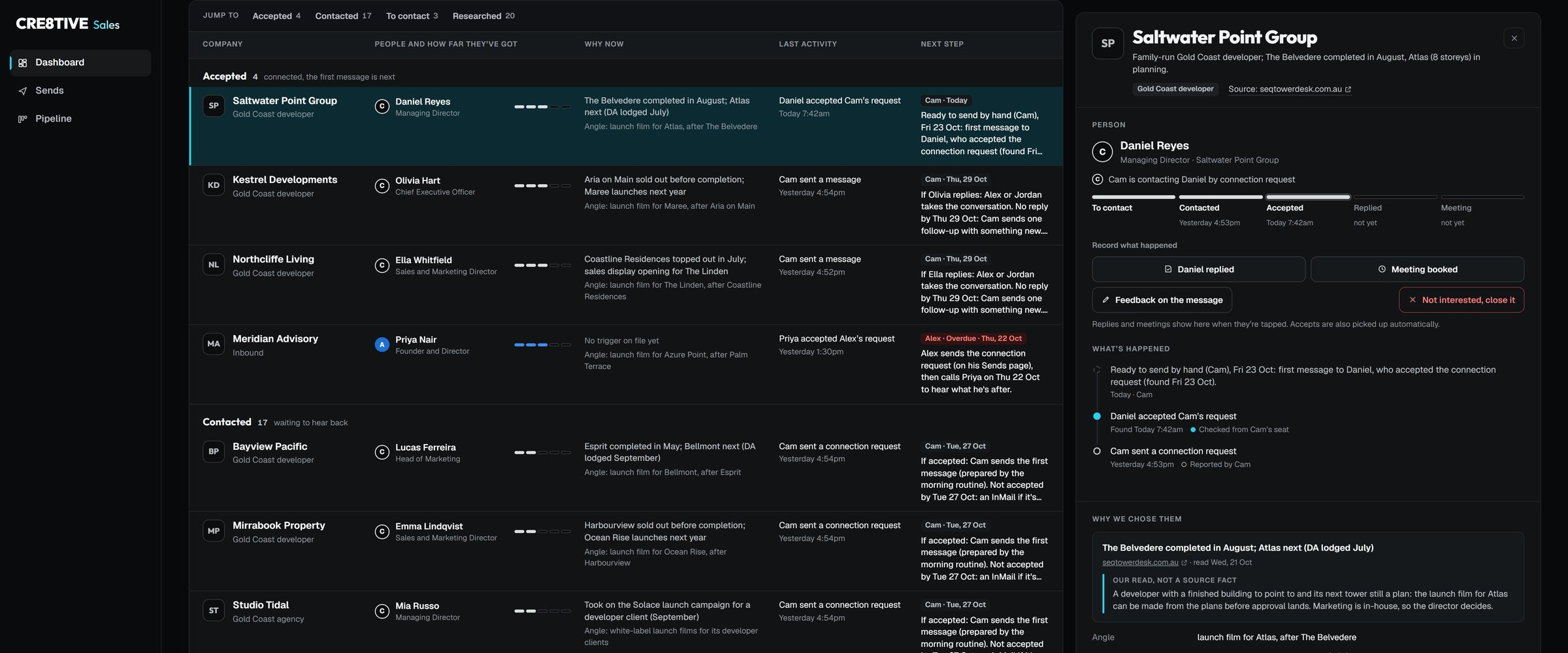Click the Ella Whitfield person name

(423, 261)
